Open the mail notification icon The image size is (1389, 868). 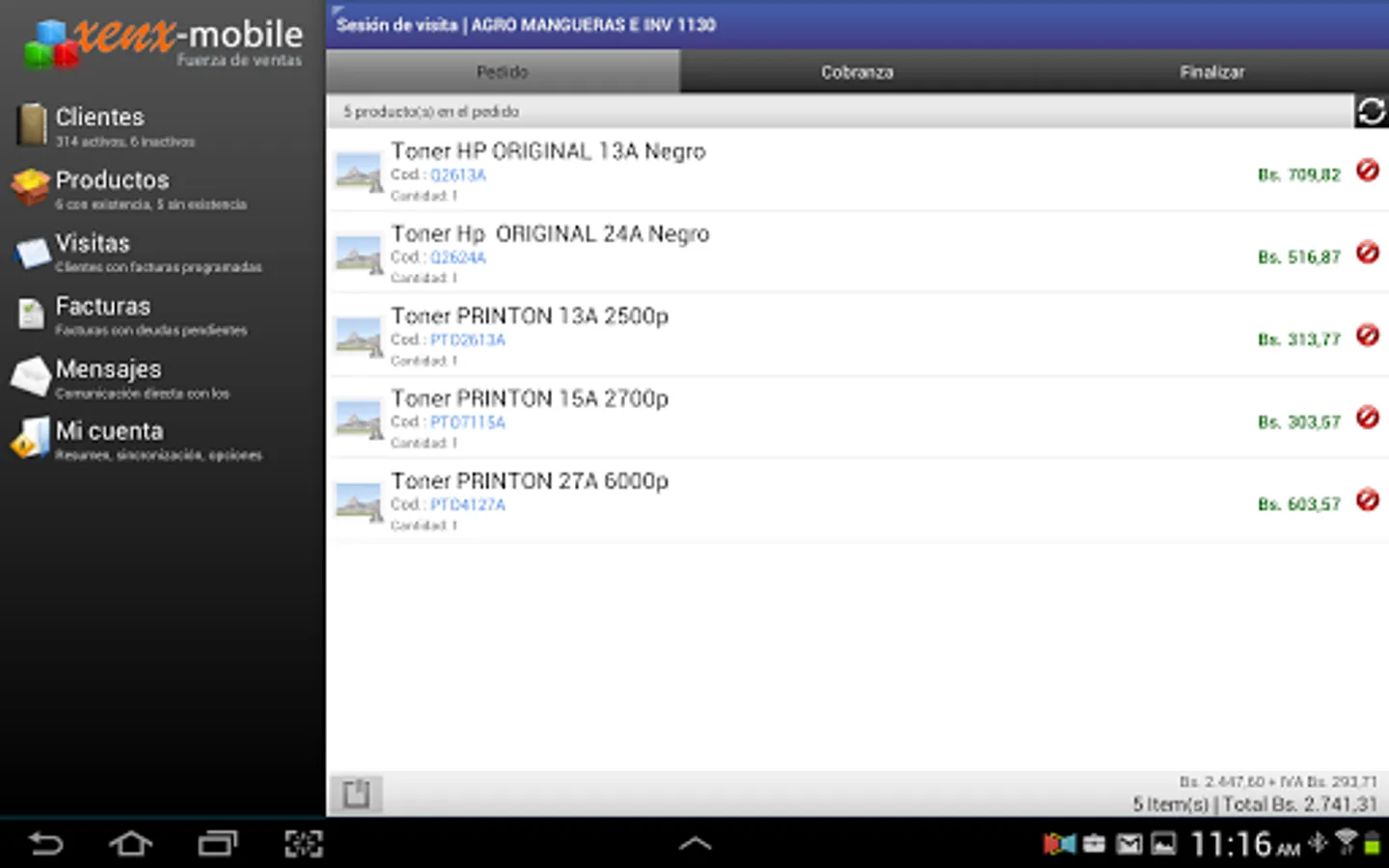pyautogui.click(x=1129, y=845)
